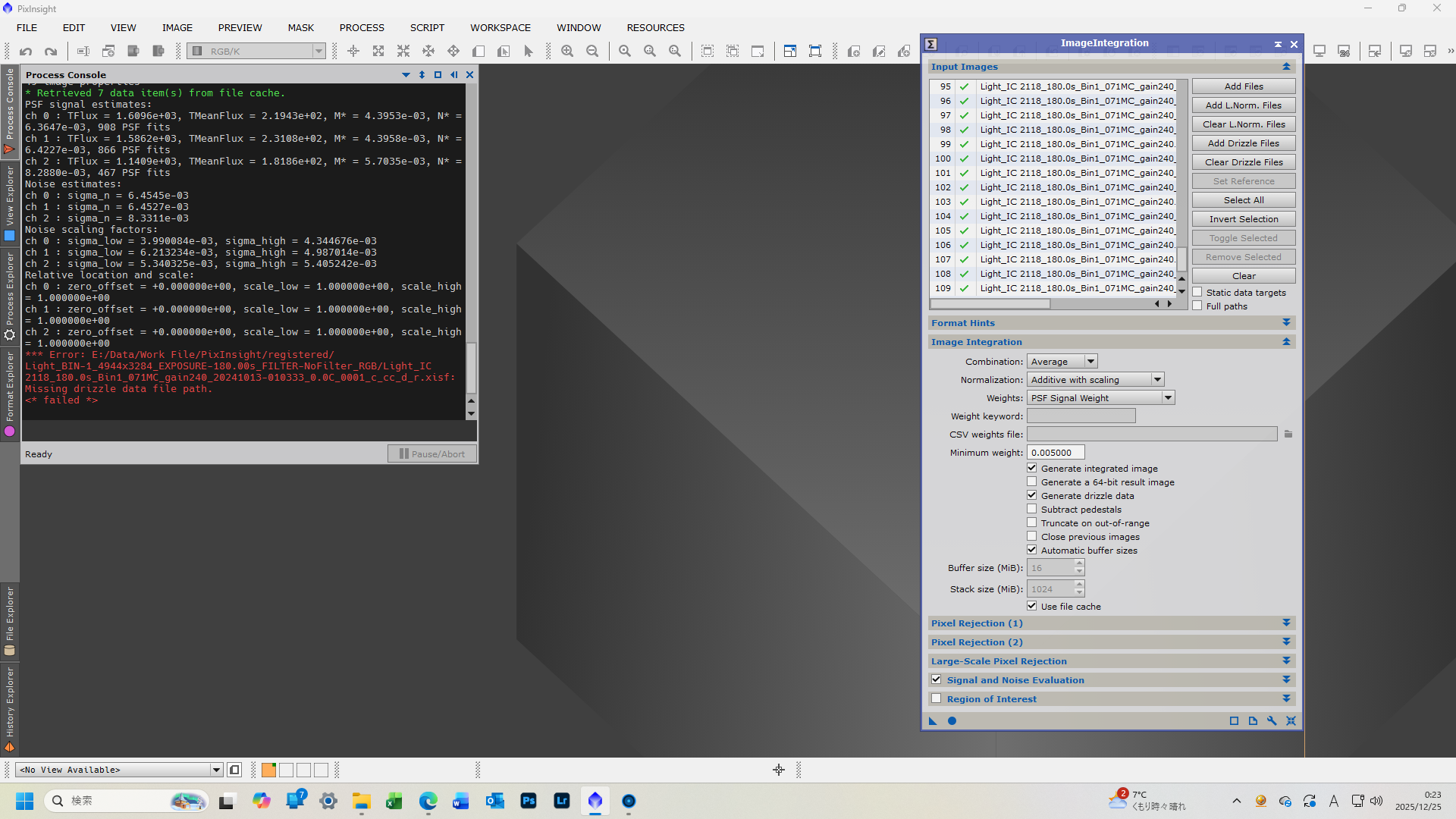Click the Undo arrow in toolbar
The height and width of the screenshot is (819, 1456).
tap(26, 52)
